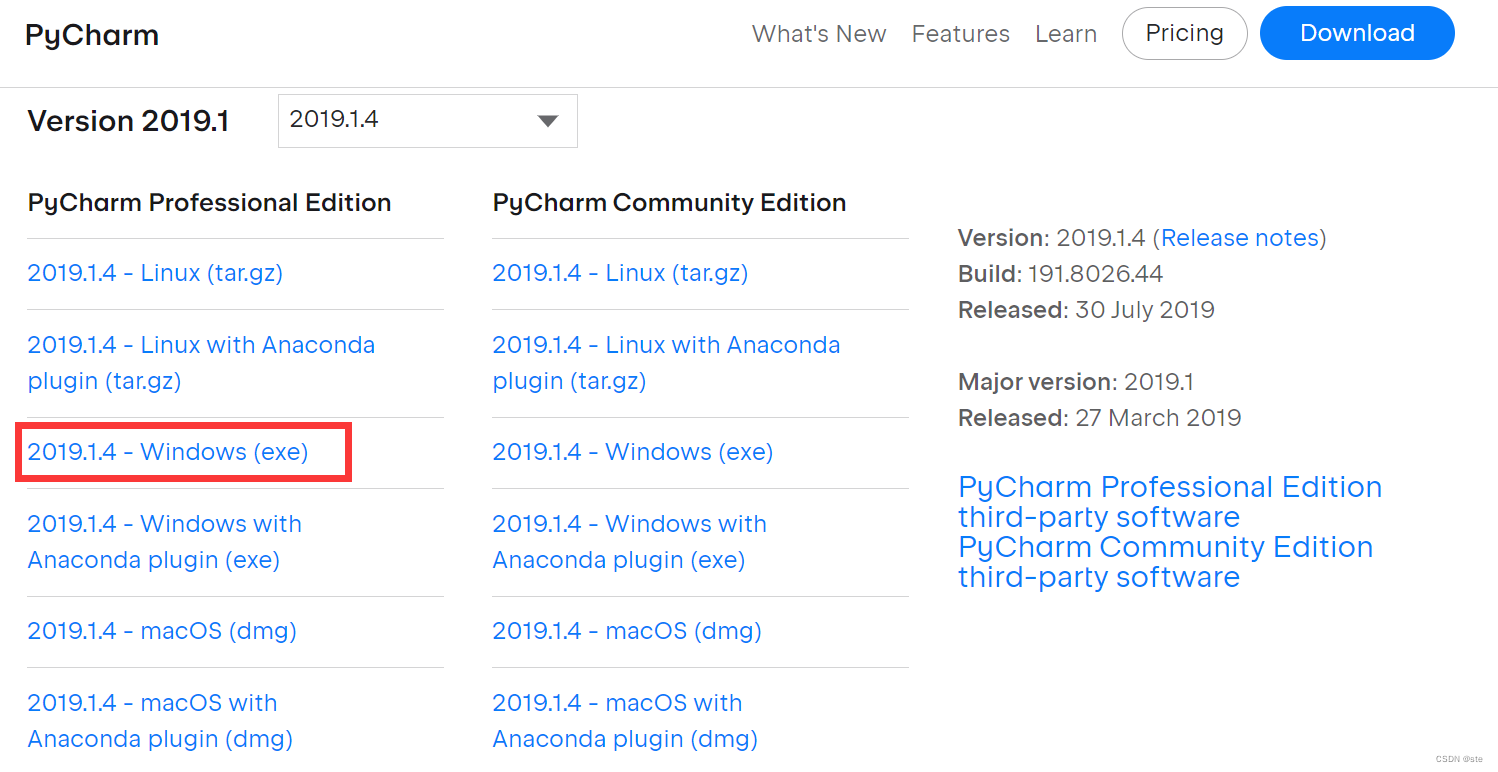
Task: Download Community Edition for Linux (tar.gz)
Action: (x=620, y=272)
